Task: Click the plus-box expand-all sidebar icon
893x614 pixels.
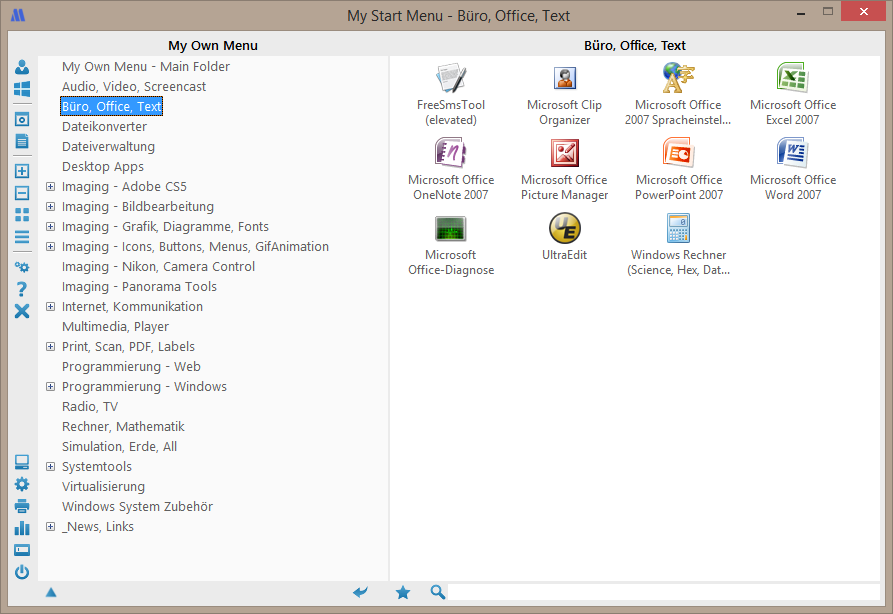Action: point(22,171)
